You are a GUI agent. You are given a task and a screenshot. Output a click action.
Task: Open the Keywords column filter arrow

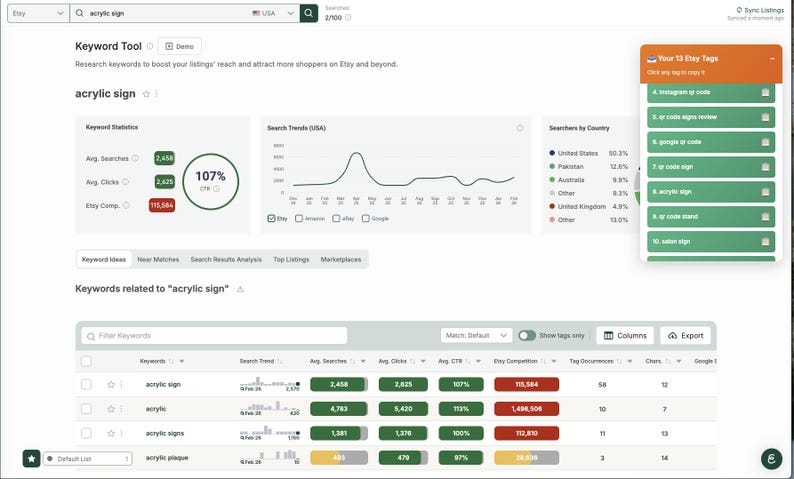(x=182, y=361)
